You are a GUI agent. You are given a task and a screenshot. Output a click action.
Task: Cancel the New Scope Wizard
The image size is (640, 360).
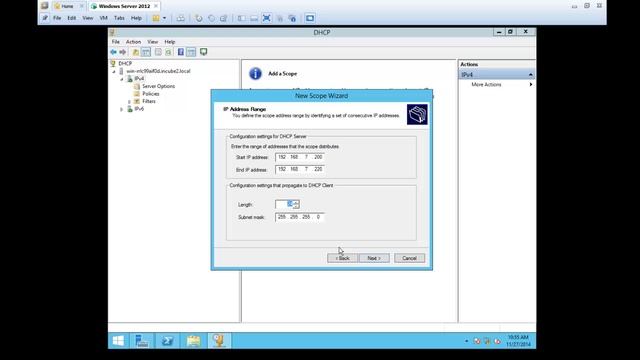coord(409,258)
